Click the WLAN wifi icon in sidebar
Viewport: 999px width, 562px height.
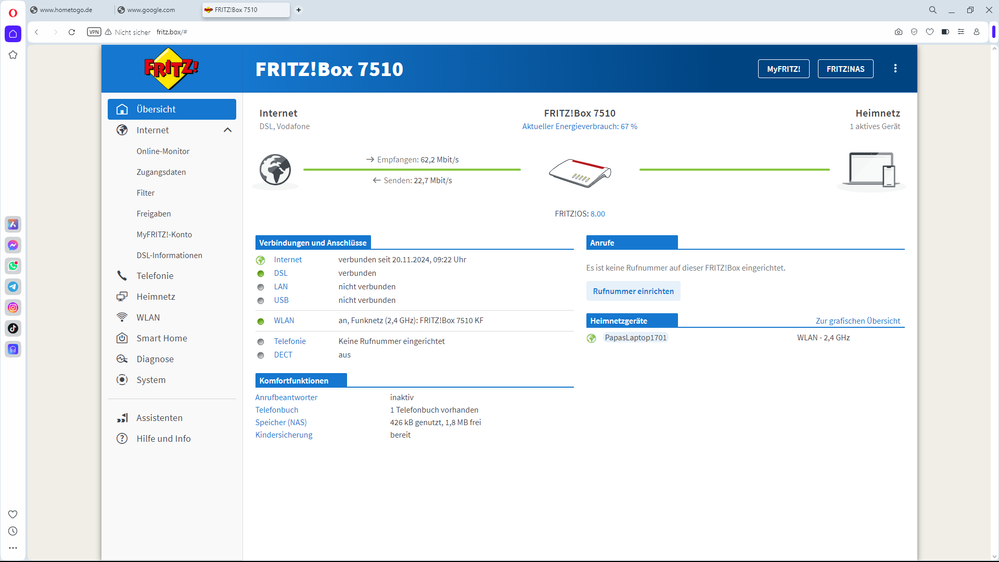tap(122, 317)
